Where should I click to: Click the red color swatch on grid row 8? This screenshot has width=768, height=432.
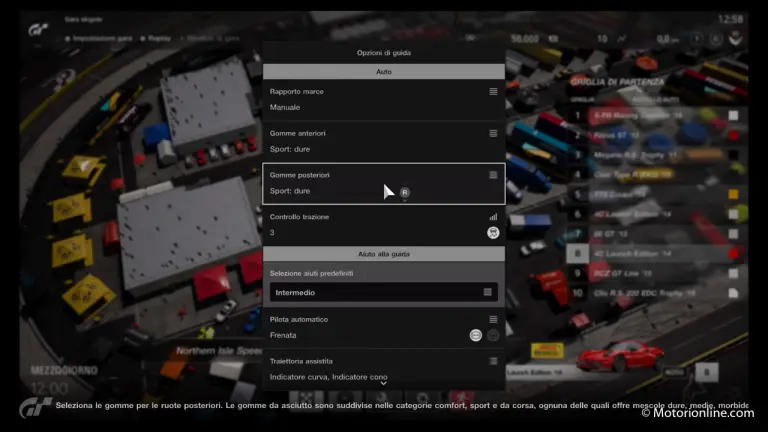coord(733,254)
